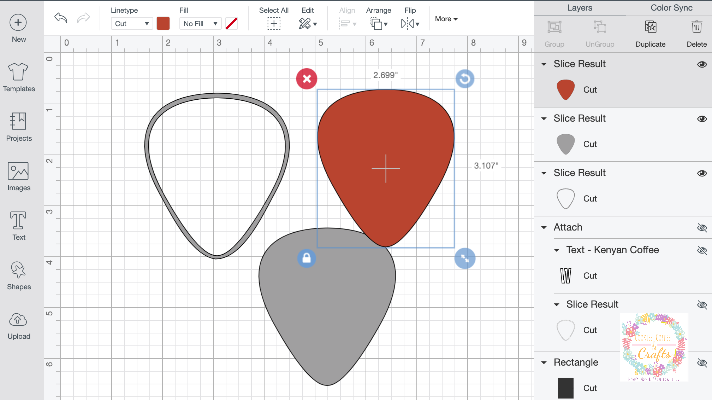Image resolution: width=712 pixels, height=400 pixels.
Task: Collapse Text - Kenyan Coffee layer
Action: coord(557,250)
